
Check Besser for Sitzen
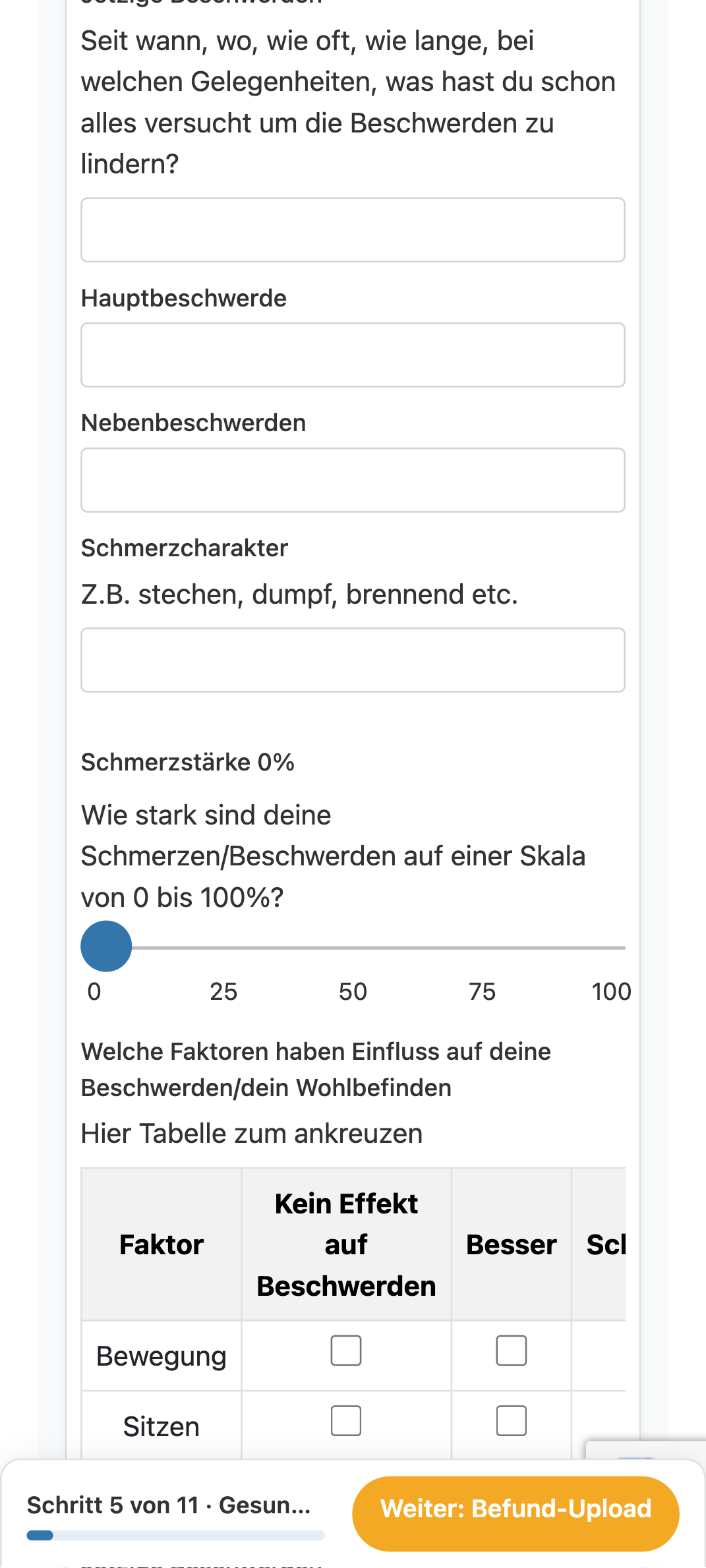(x=512, y=1421)
